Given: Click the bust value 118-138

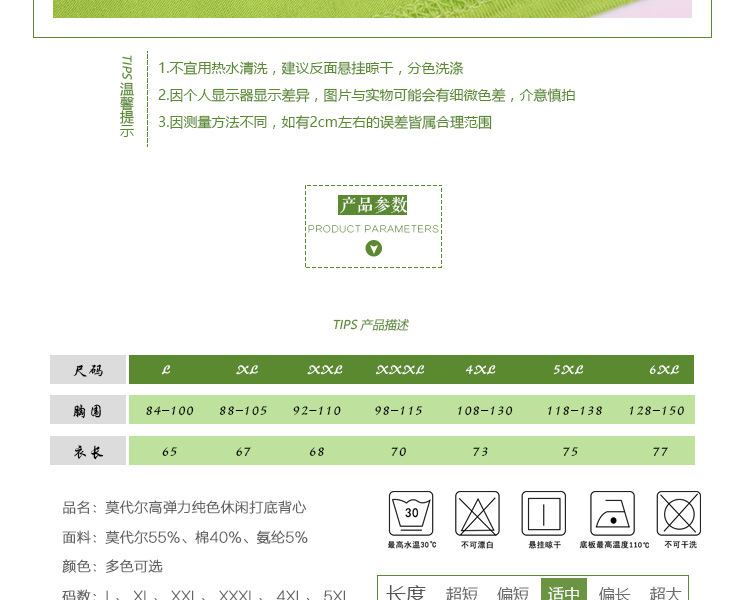Looking at the screenshot, I should [574, 411].
